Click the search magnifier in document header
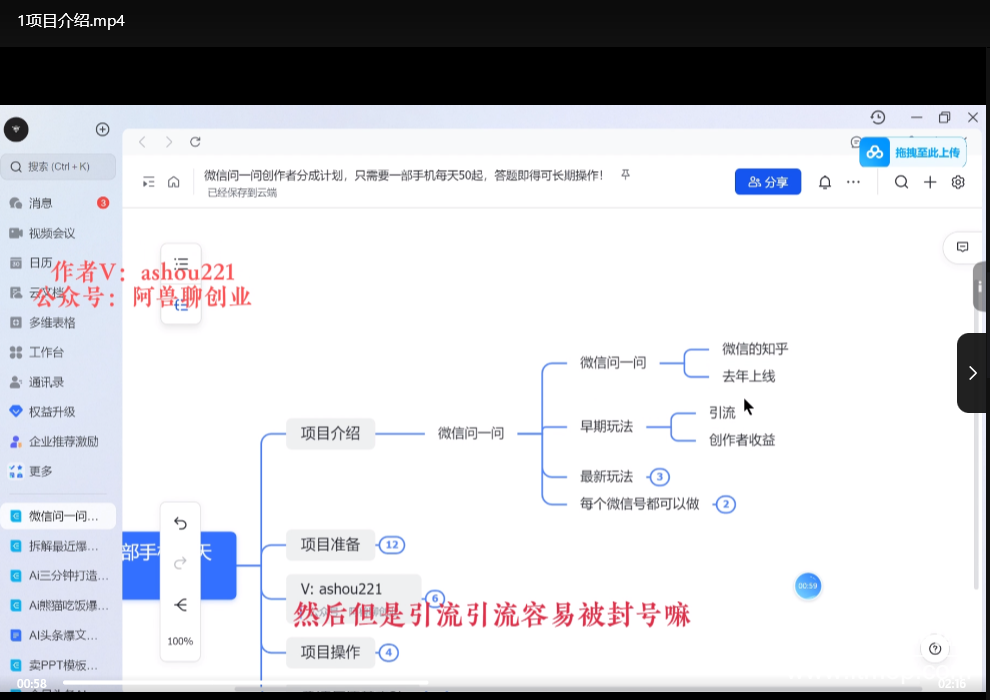This screenshot has height=700, width=990. [901, 182]
